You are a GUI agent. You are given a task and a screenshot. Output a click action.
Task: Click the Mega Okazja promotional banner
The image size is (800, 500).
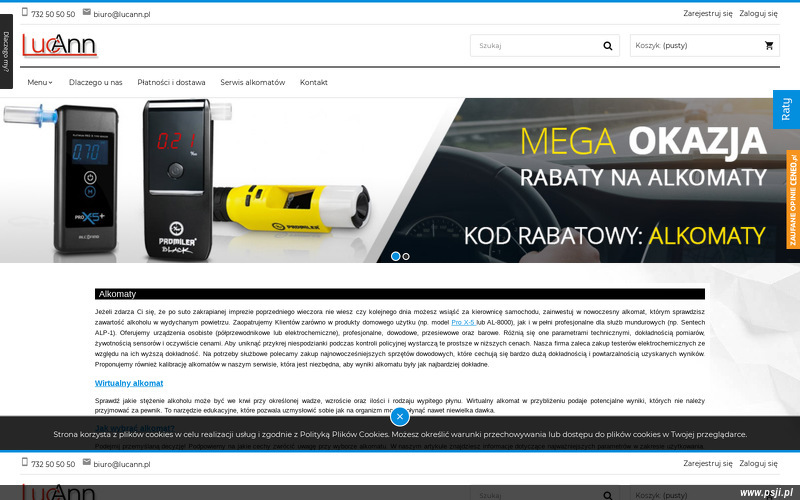(400, 180)
